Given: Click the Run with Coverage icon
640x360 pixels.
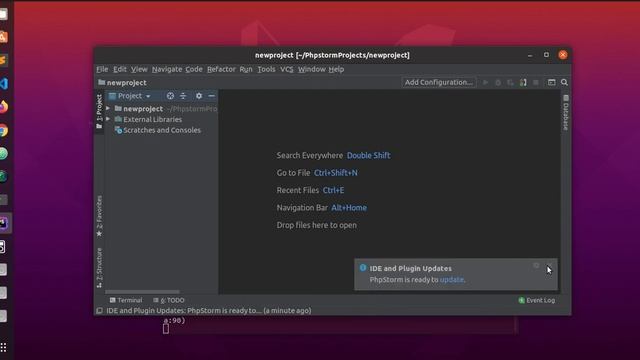Looking at the screenshot, I should tap(510, 82).
